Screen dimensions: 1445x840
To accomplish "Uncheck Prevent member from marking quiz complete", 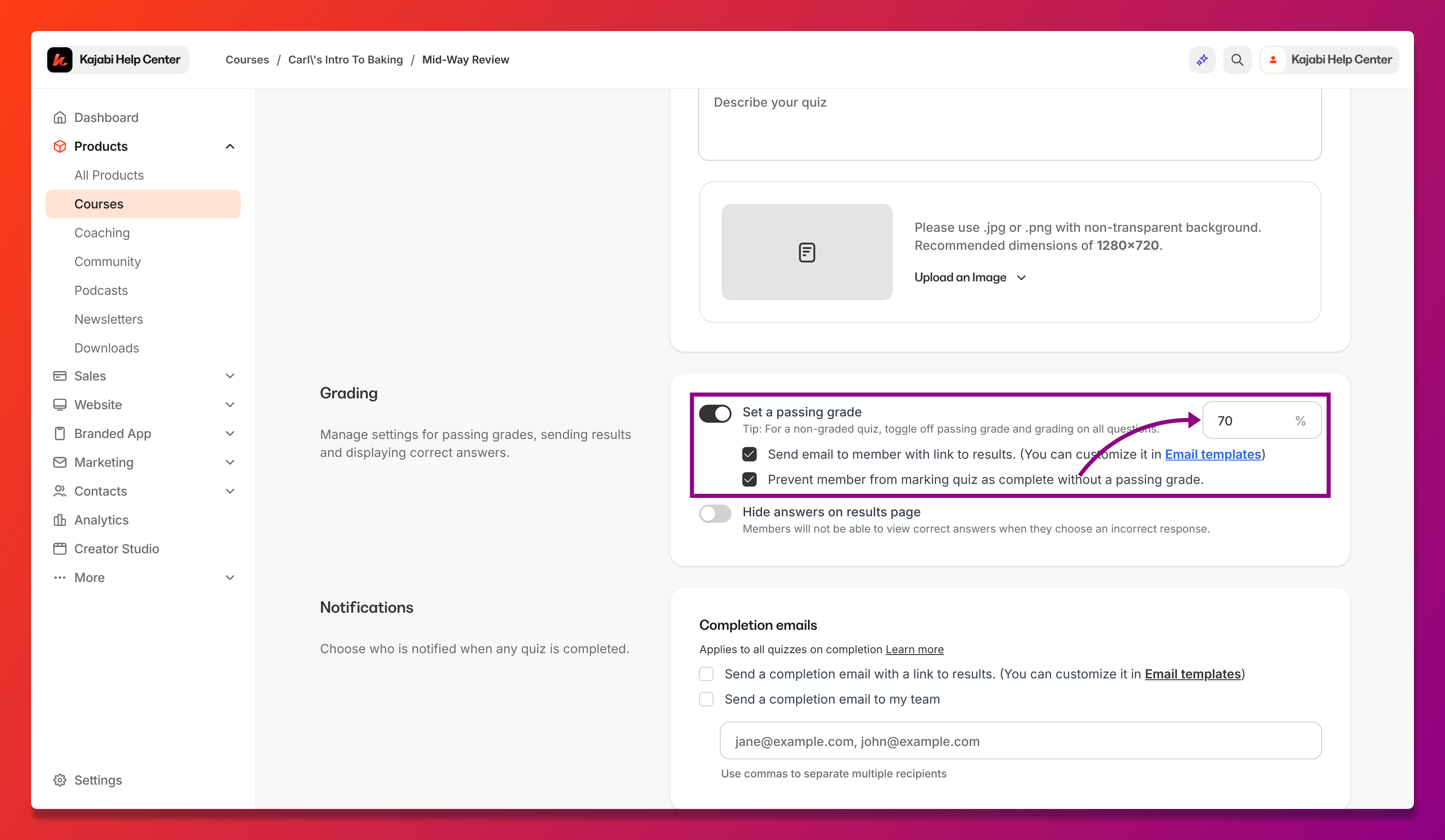I will [x=750, y=479].
